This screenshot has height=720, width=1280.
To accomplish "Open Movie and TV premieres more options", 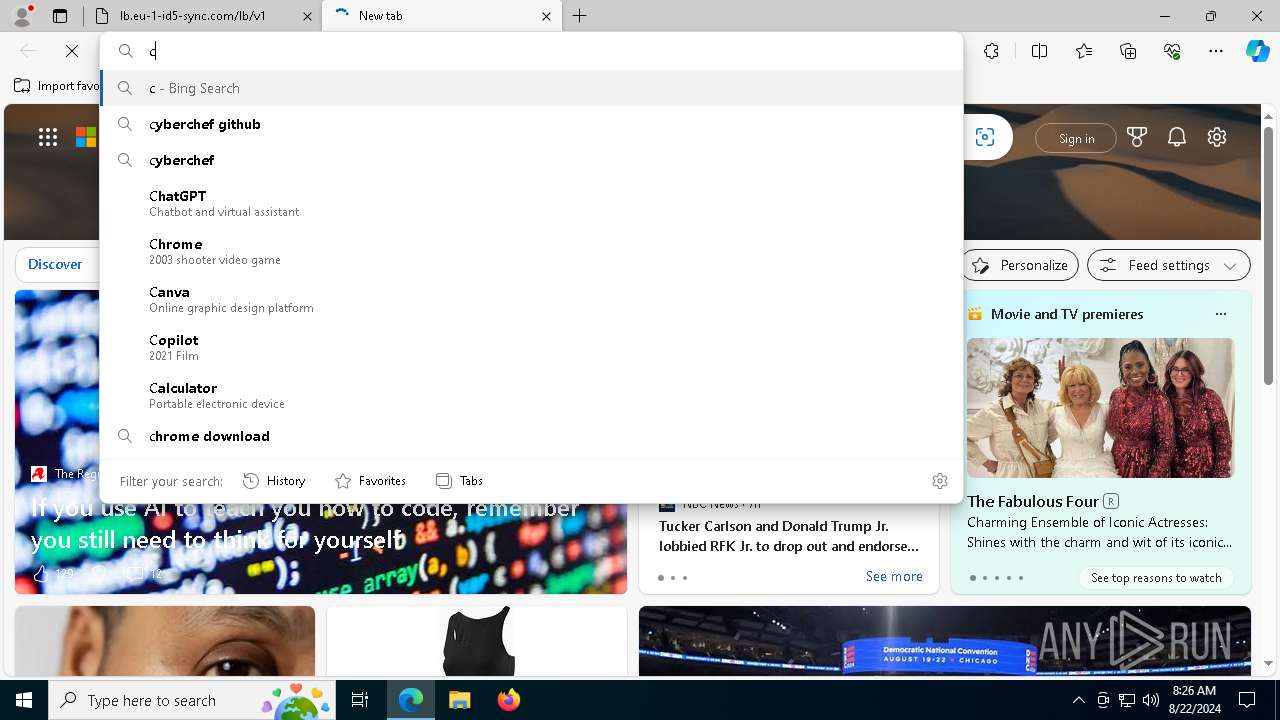I will point(1220,314).
